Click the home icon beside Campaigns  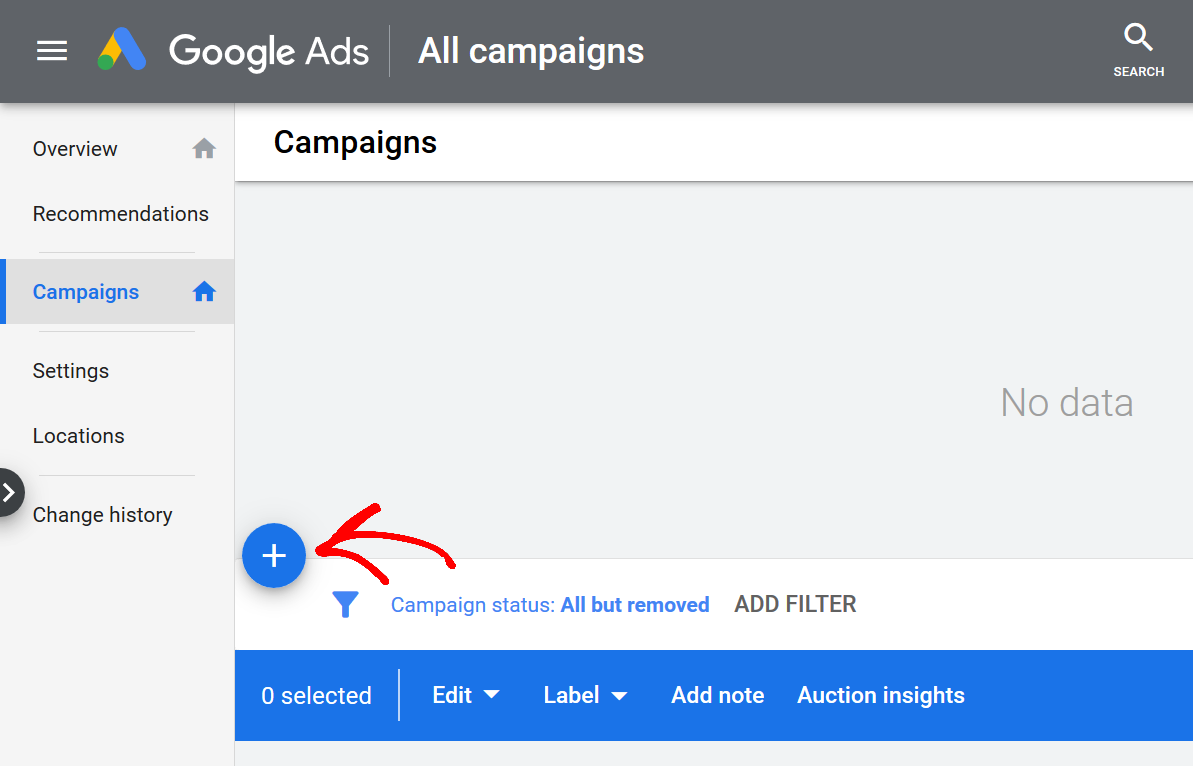(204, 290)
